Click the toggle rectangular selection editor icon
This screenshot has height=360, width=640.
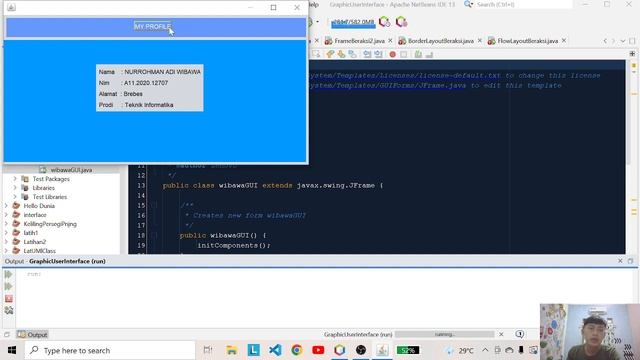[x=316, y=54]
